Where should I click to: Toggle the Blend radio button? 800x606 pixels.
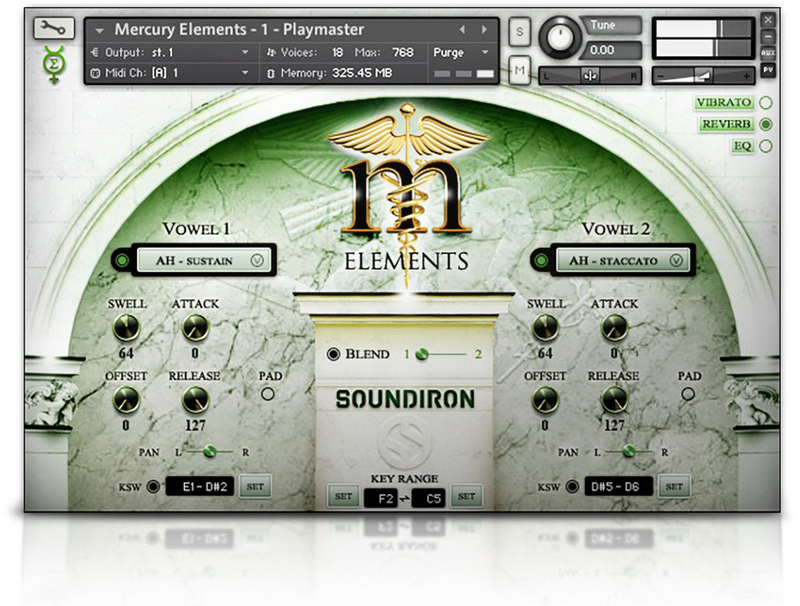pyautogui.click(x=333, y=354)
